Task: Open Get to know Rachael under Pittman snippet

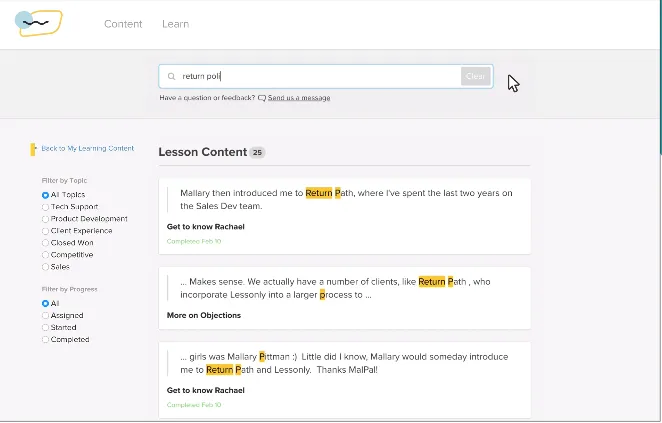Action: tap(206, 390)
